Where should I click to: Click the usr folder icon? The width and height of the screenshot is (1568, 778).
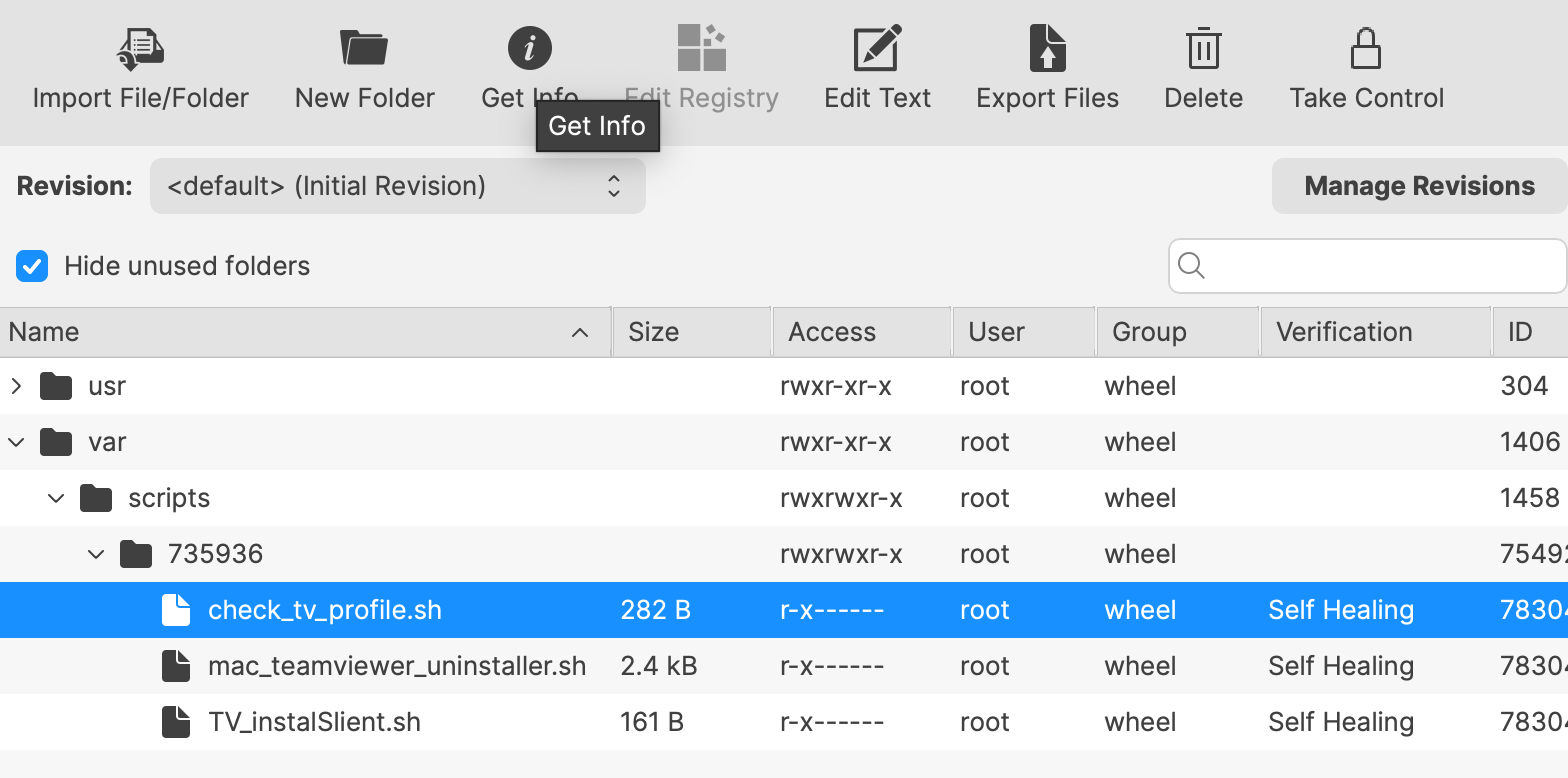pos(56,386)
